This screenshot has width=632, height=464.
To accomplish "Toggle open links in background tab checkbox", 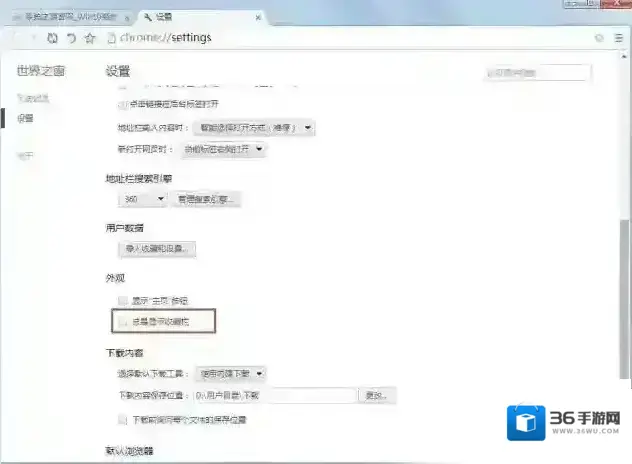I will 122,105.
